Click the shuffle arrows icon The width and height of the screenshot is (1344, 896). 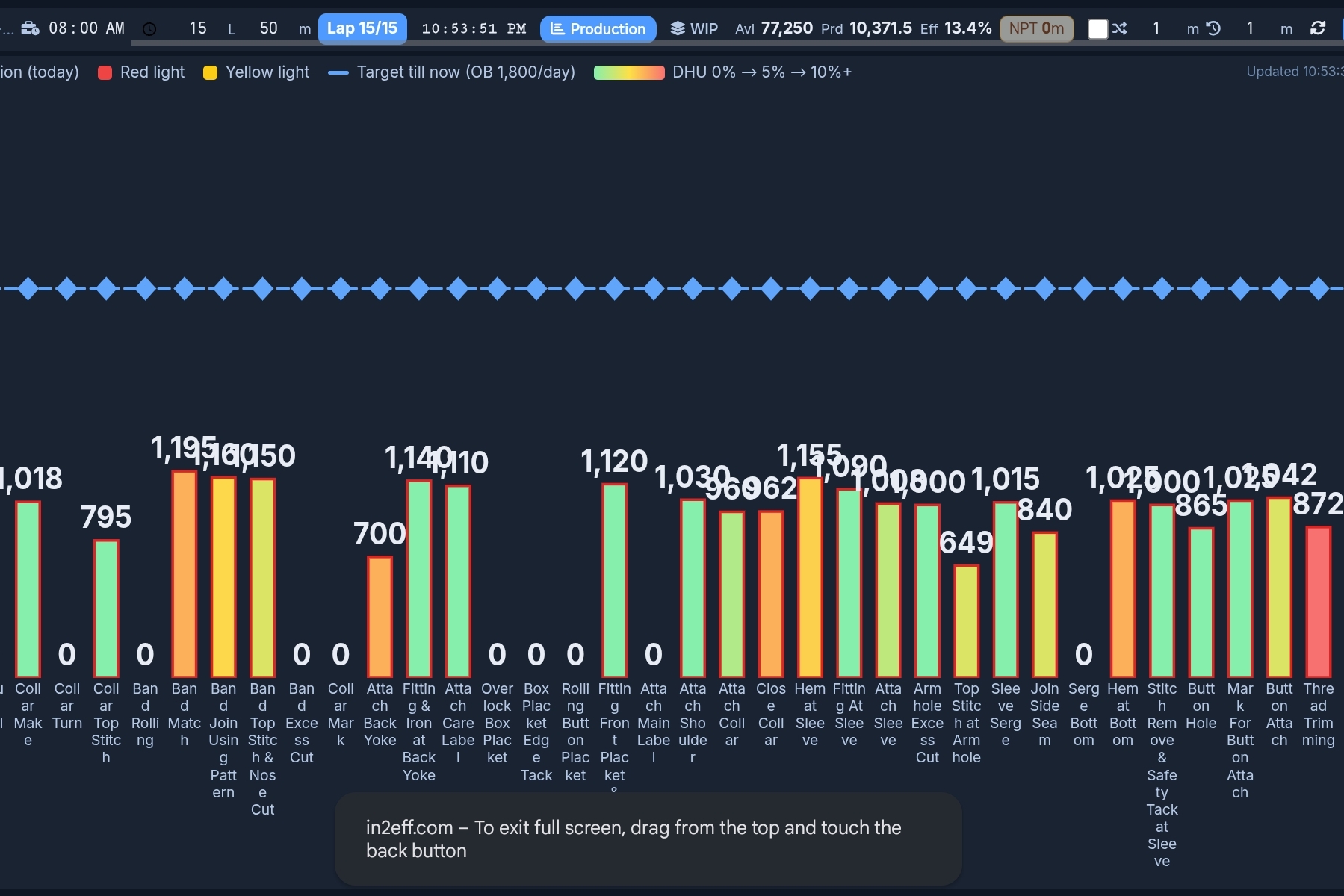click(1119, 28)
